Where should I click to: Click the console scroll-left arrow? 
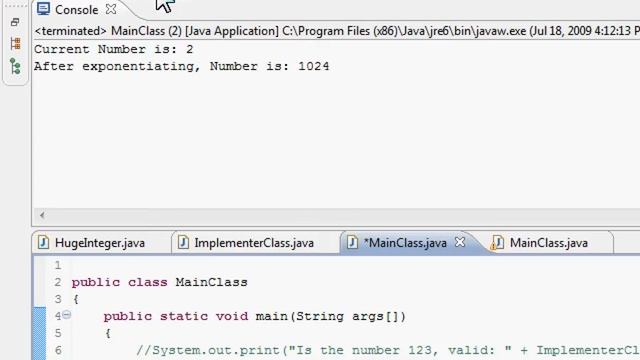click(x=42, y=215)
